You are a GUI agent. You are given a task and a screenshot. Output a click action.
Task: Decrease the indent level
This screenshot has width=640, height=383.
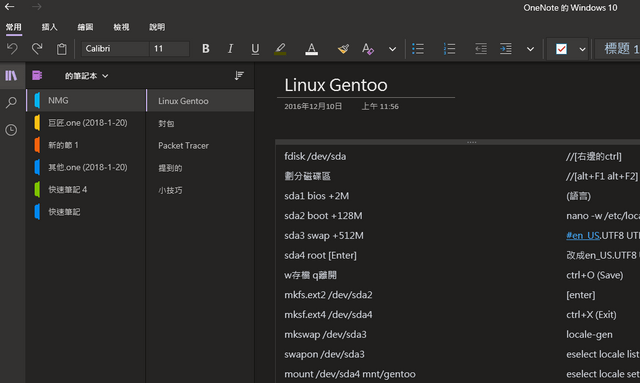point(481,49)
